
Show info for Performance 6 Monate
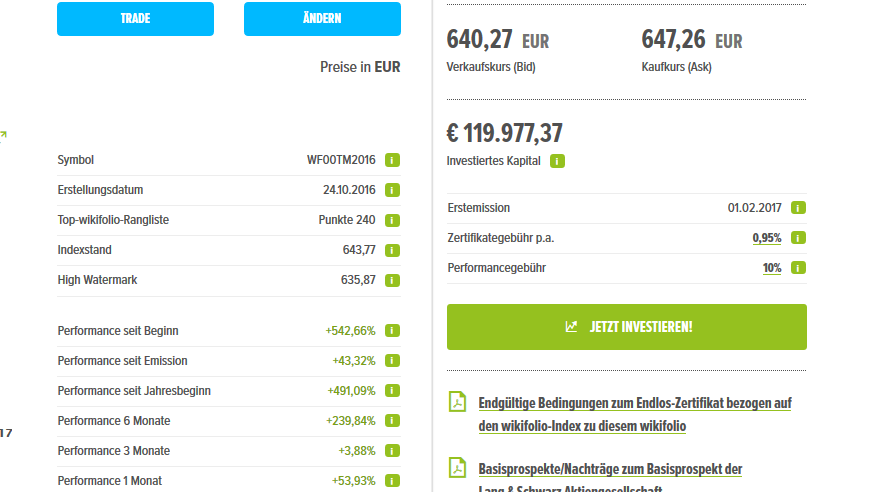(x=393, y=421)
